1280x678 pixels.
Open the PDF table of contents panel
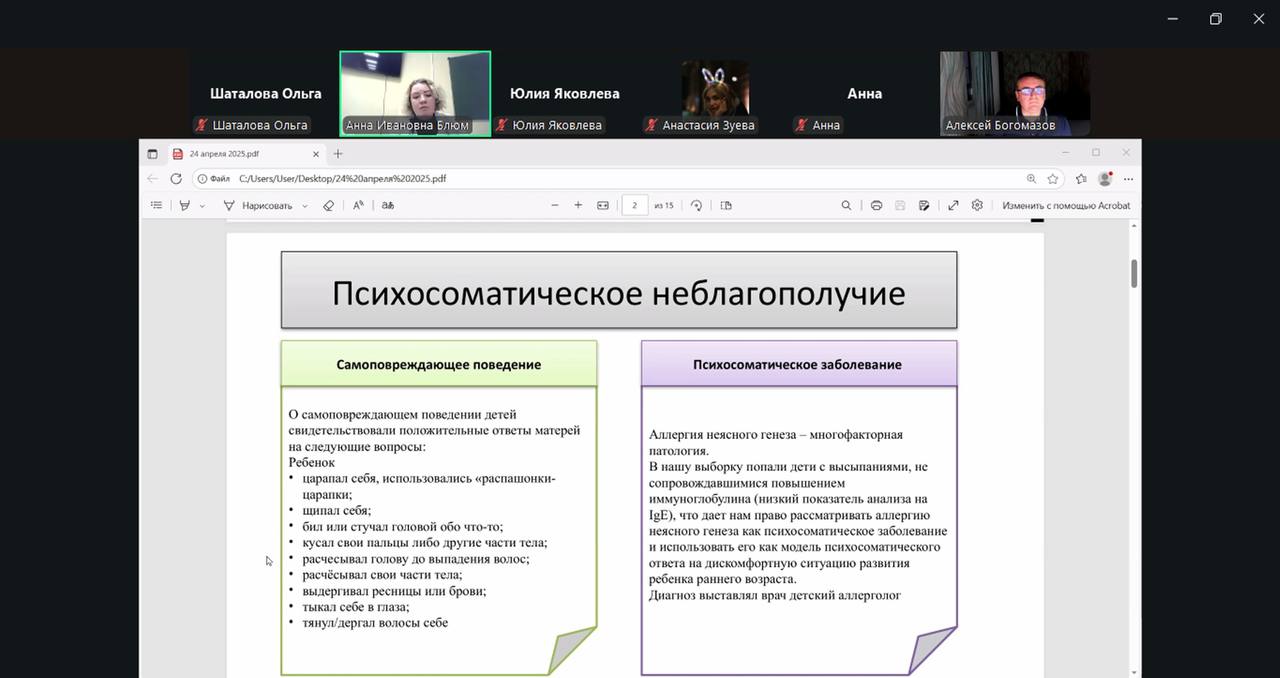point(156,205)
